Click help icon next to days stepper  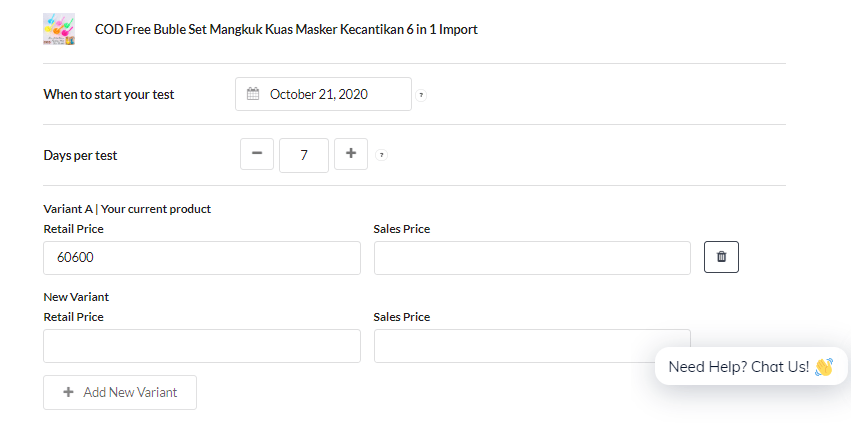pyautogui.click(x=382, y=155)
